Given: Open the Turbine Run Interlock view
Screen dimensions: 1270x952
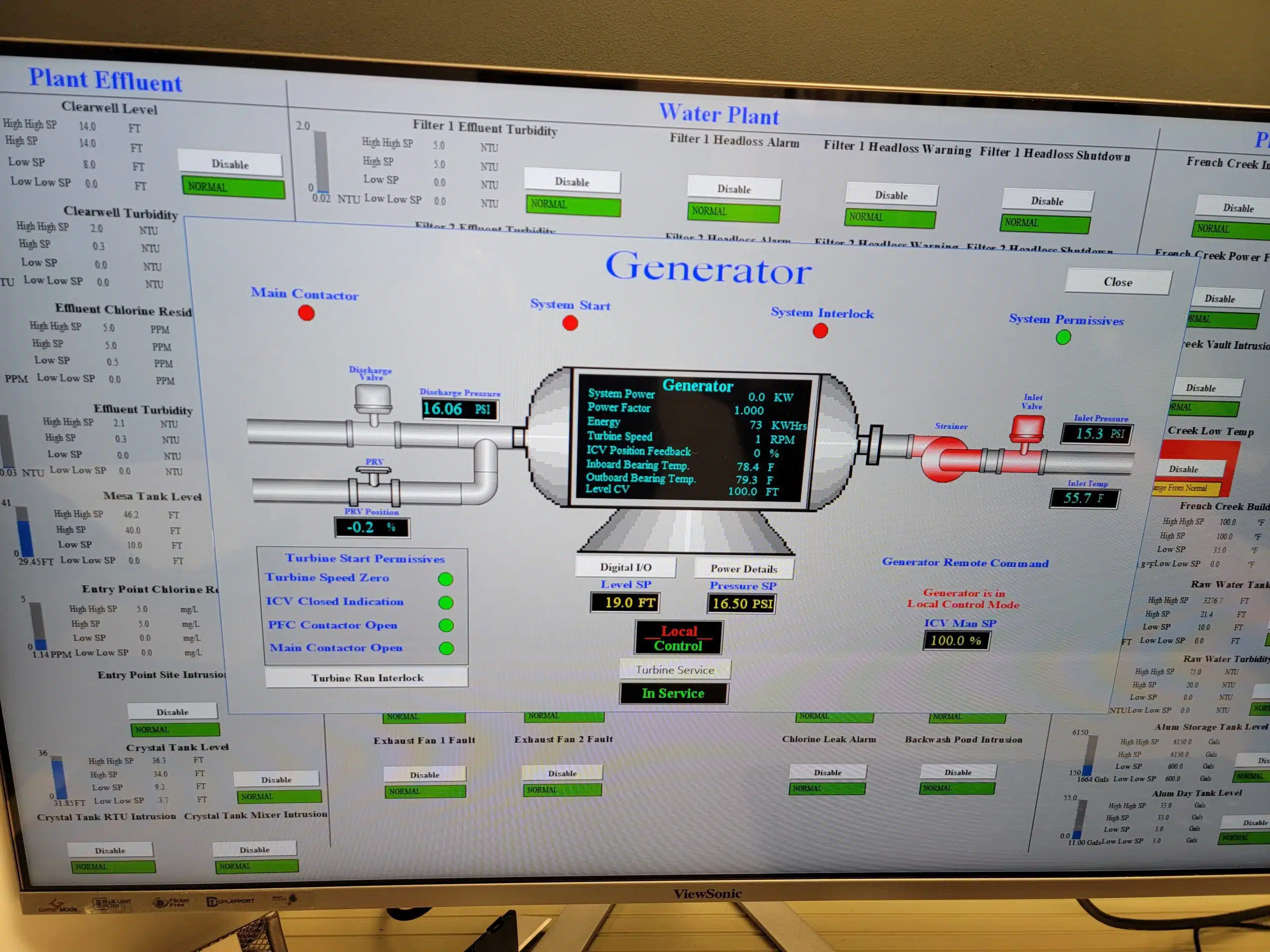Looking at the screenshot, I should pos(367,678).
